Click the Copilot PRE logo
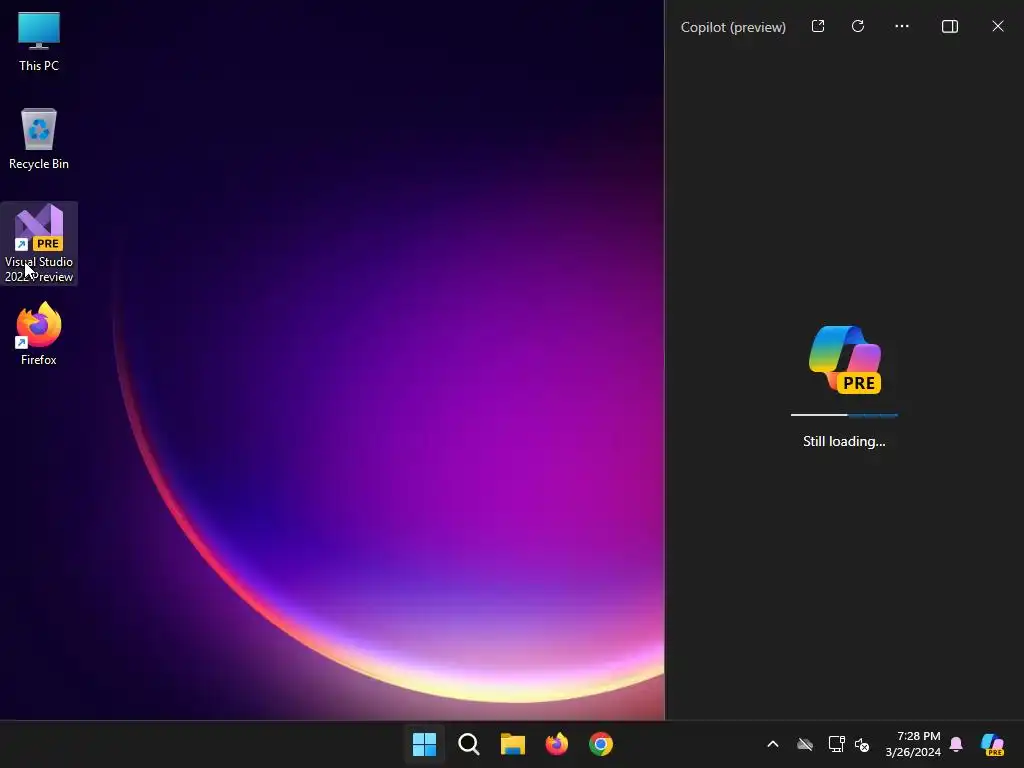Viewport: 1024px width, 768px height. (x=845, y=360)
